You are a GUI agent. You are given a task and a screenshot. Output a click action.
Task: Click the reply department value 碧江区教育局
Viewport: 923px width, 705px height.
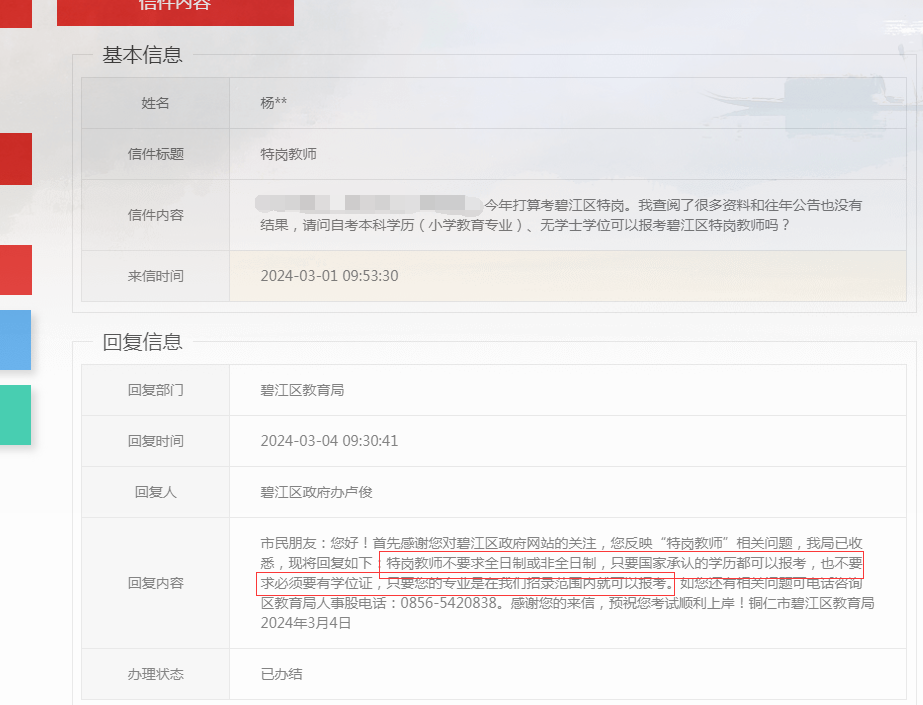(302, 390)
